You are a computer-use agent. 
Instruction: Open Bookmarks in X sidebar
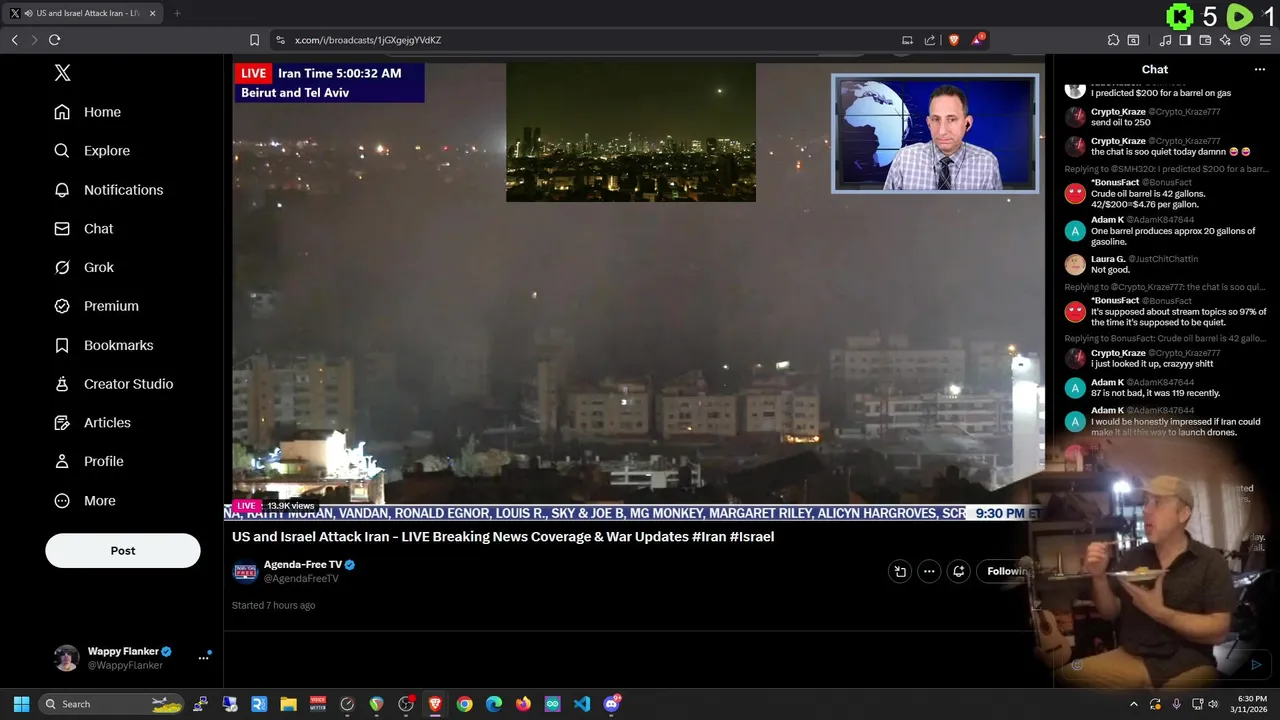tap(104, 345)
